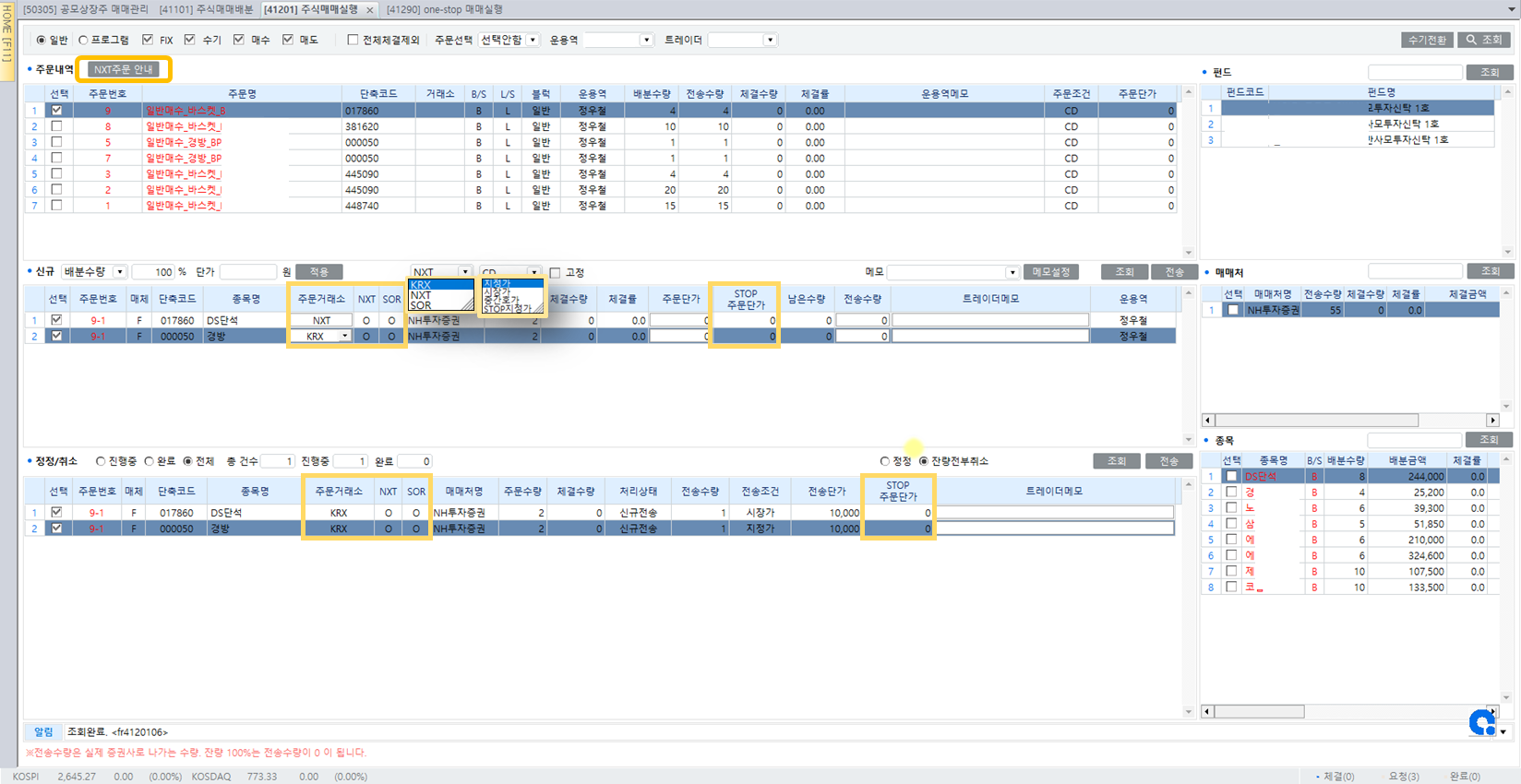The height and width of the screenshot is (784, 1521).
Task: Open the 트레이더 dropdown
Action: pyautogui.click(x=769, y=40)
